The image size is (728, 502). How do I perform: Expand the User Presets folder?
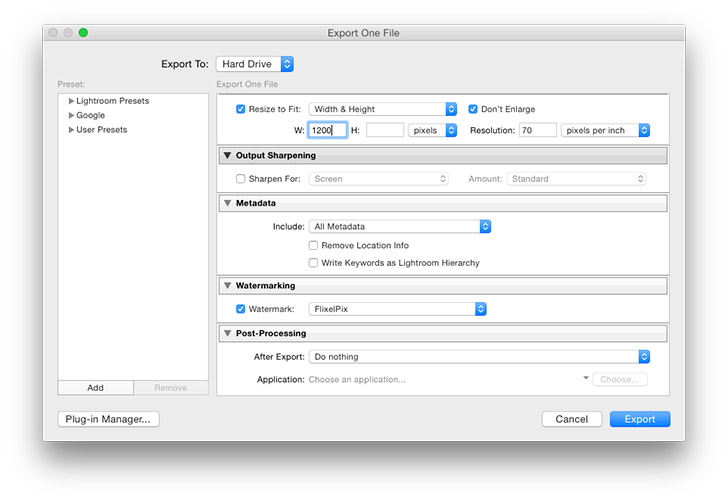click(x=71, y=130)
